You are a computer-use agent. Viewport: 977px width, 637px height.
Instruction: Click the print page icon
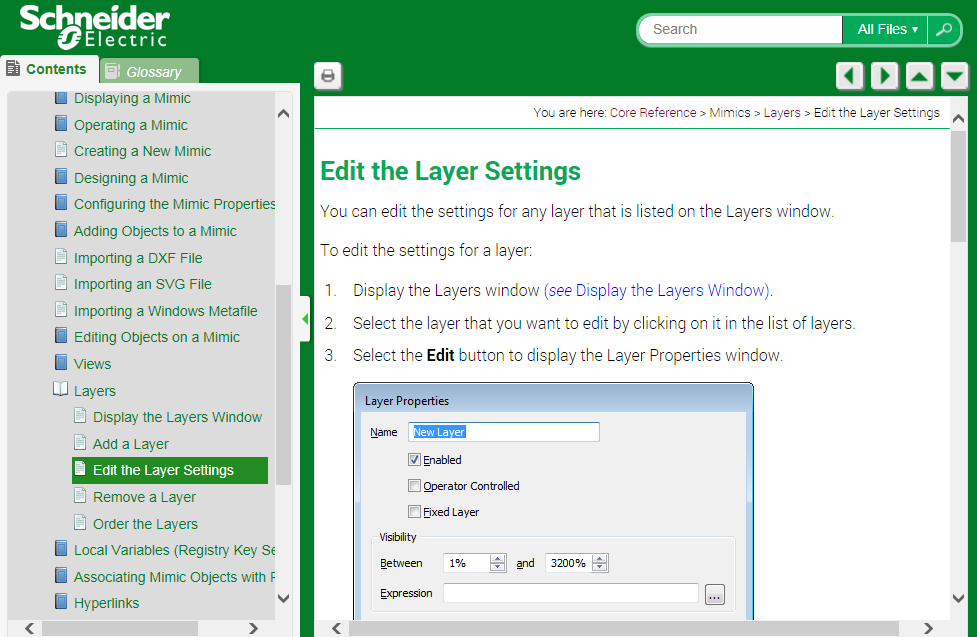(328, 76)
